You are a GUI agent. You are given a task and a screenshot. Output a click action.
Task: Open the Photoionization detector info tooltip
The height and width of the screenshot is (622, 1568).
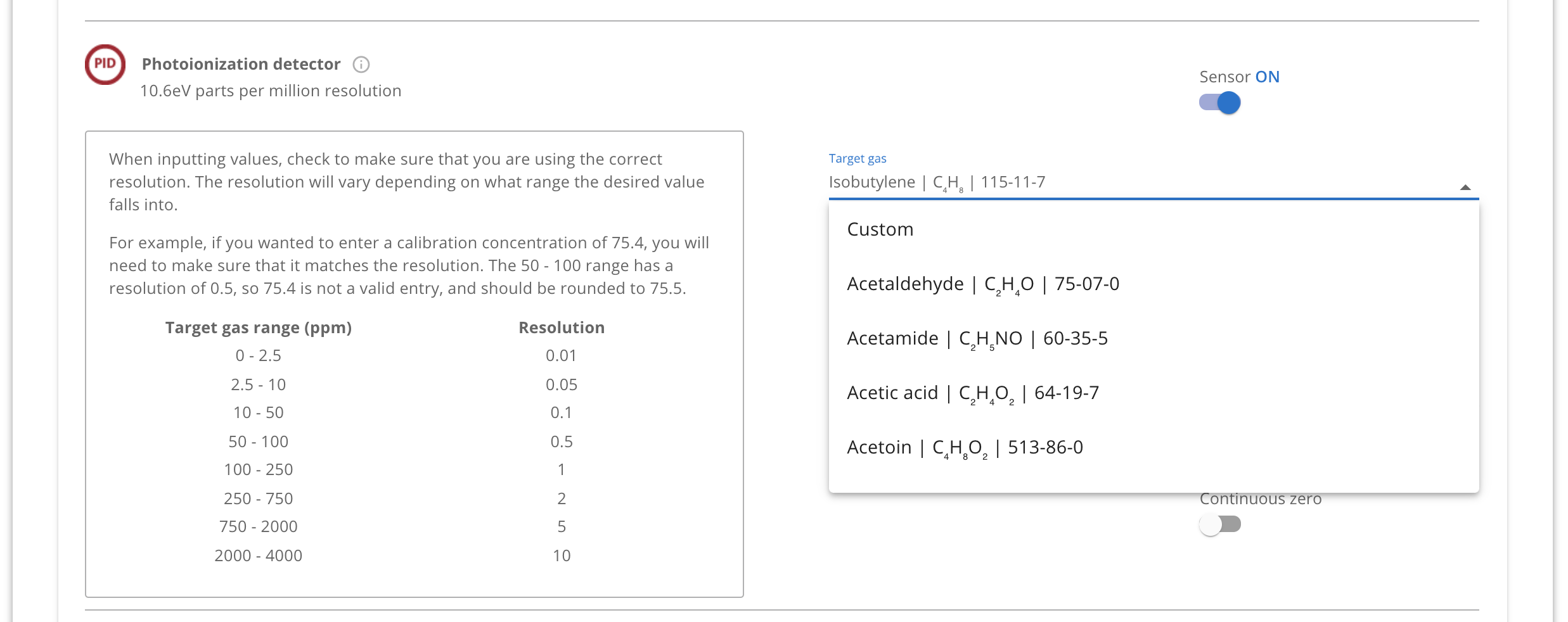[x=360, y=63]
